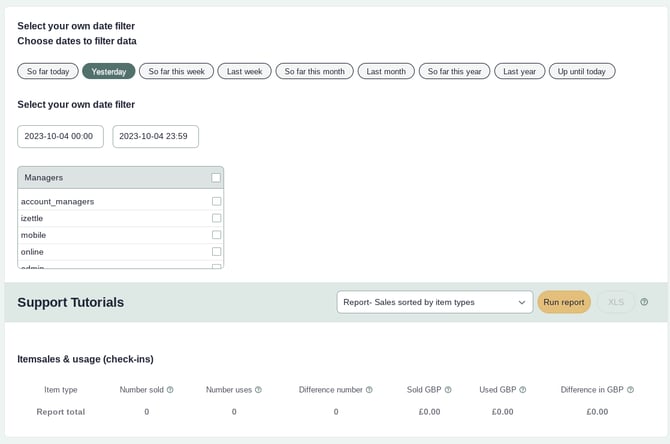
Task: Enable the izettle checkbox
Action: [216, 218]
